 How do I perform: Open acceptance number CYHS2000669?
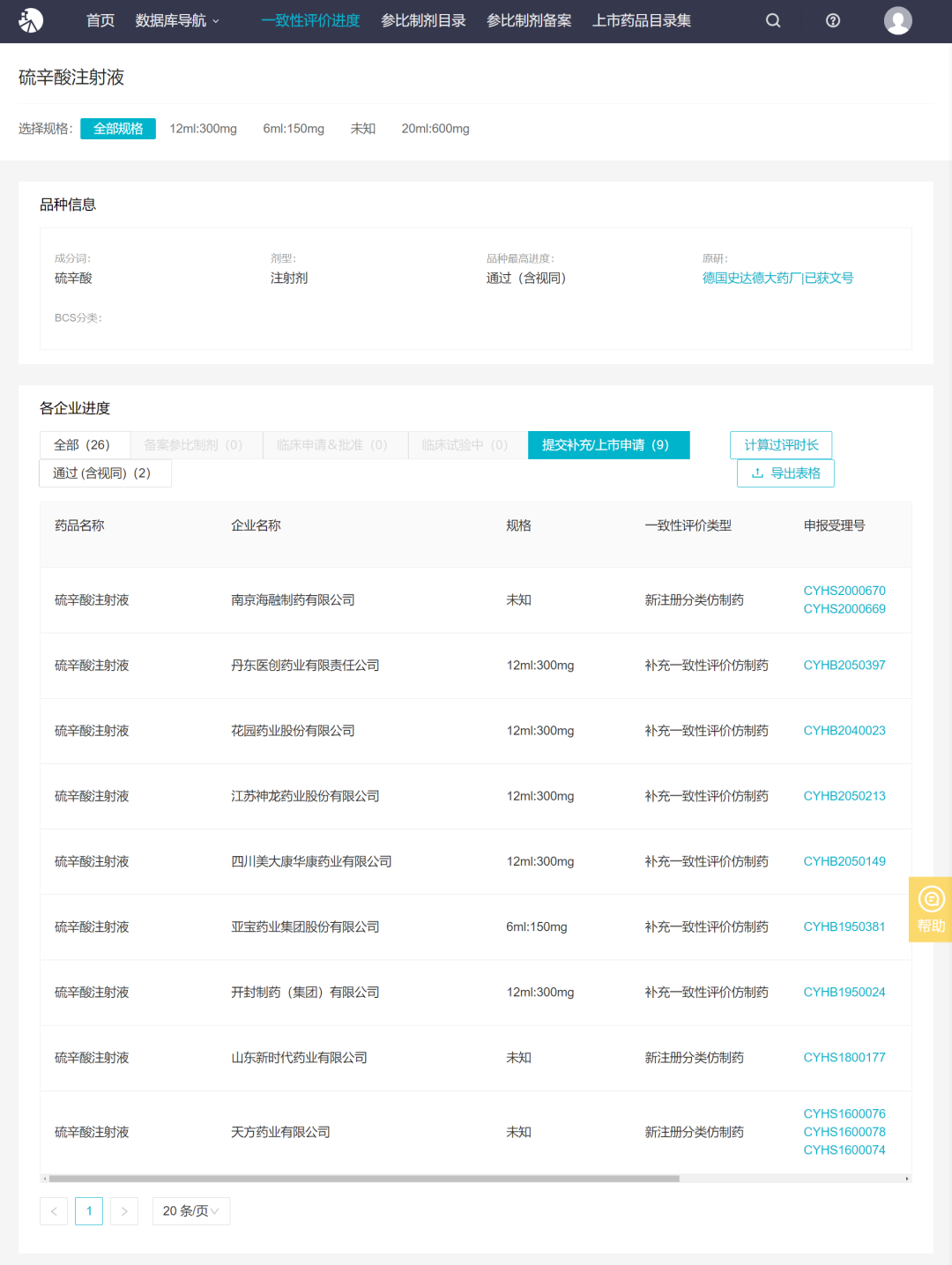point(844,609)
